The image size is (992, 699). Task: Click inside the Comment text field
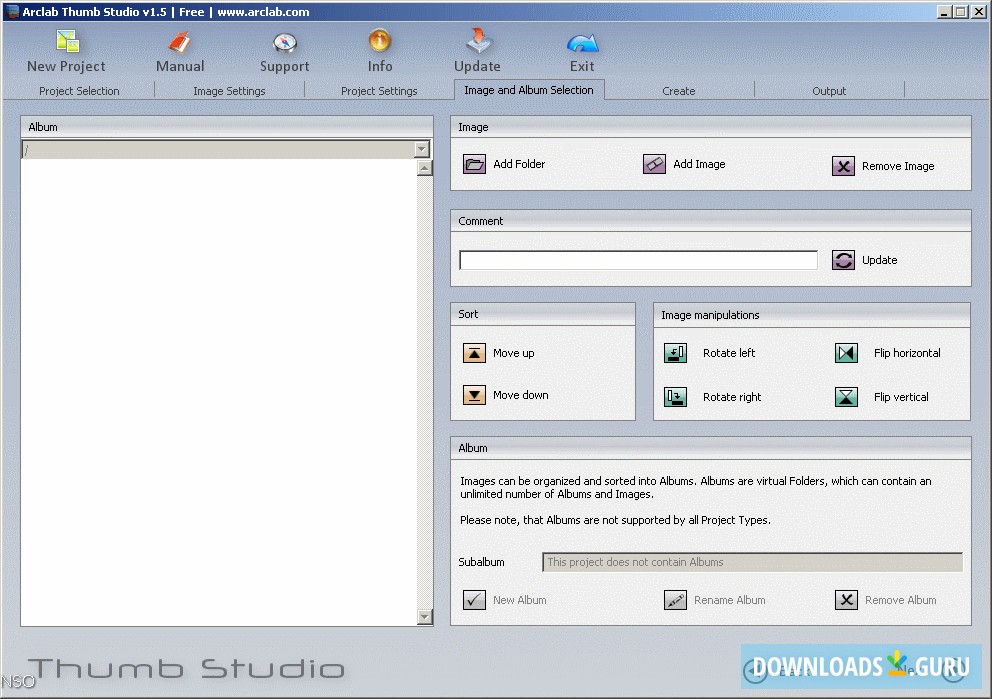coord(638,260)
